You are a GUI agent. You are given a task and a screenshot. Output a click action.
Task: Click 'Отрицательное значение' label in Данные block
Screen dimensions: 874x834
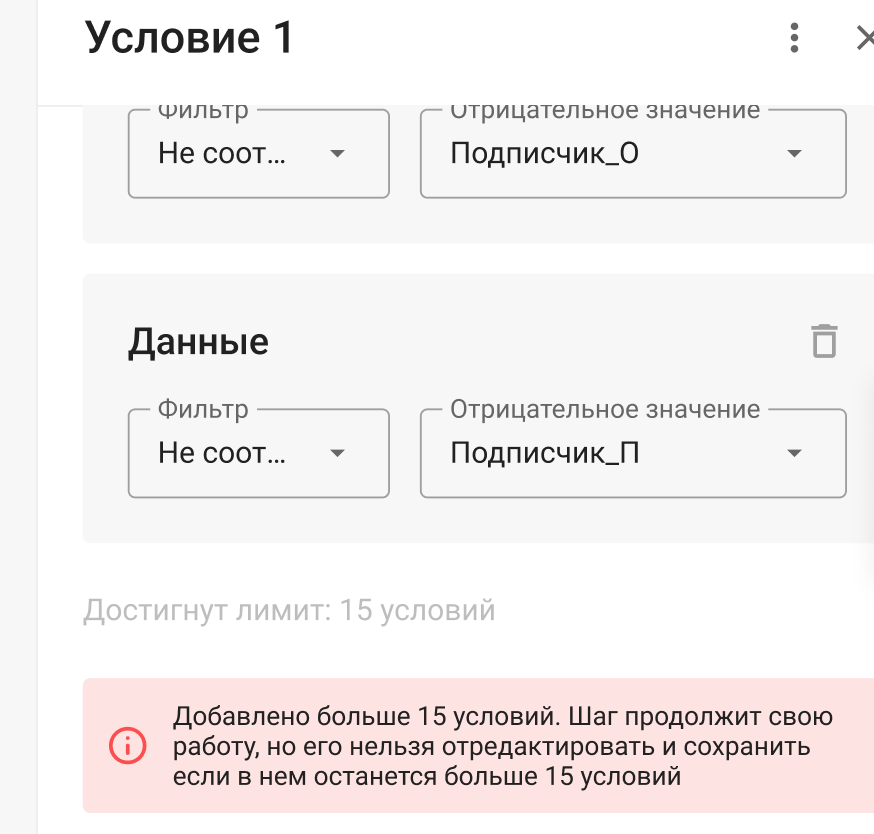click(605, 409)
